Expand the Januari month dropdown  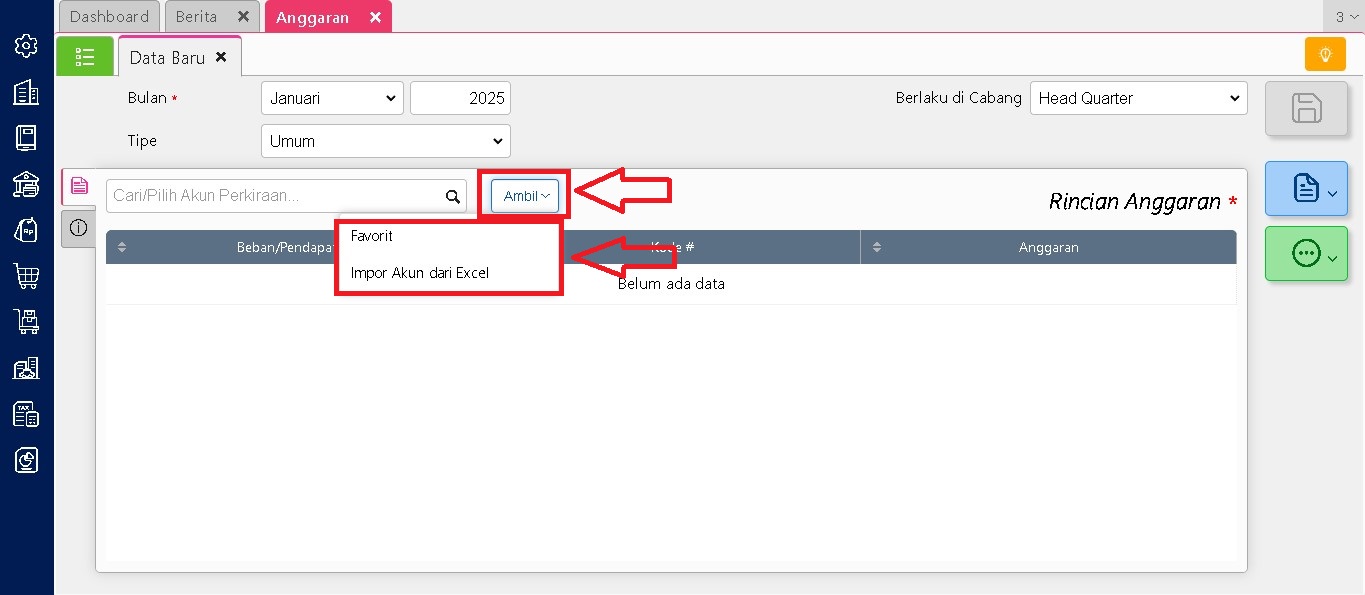(x=332, y=98)
